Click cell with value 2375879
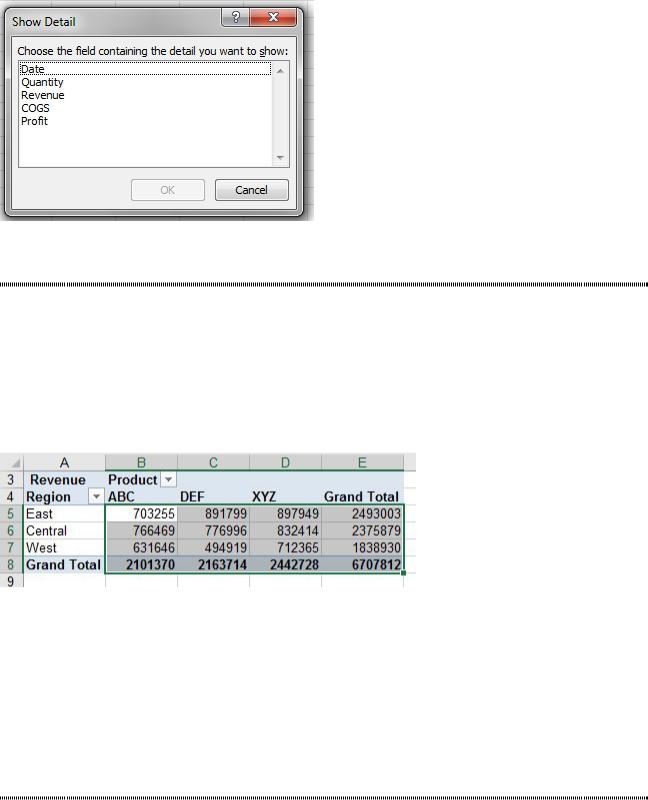This screenshot has height=800, width=648. click(362, 531)
